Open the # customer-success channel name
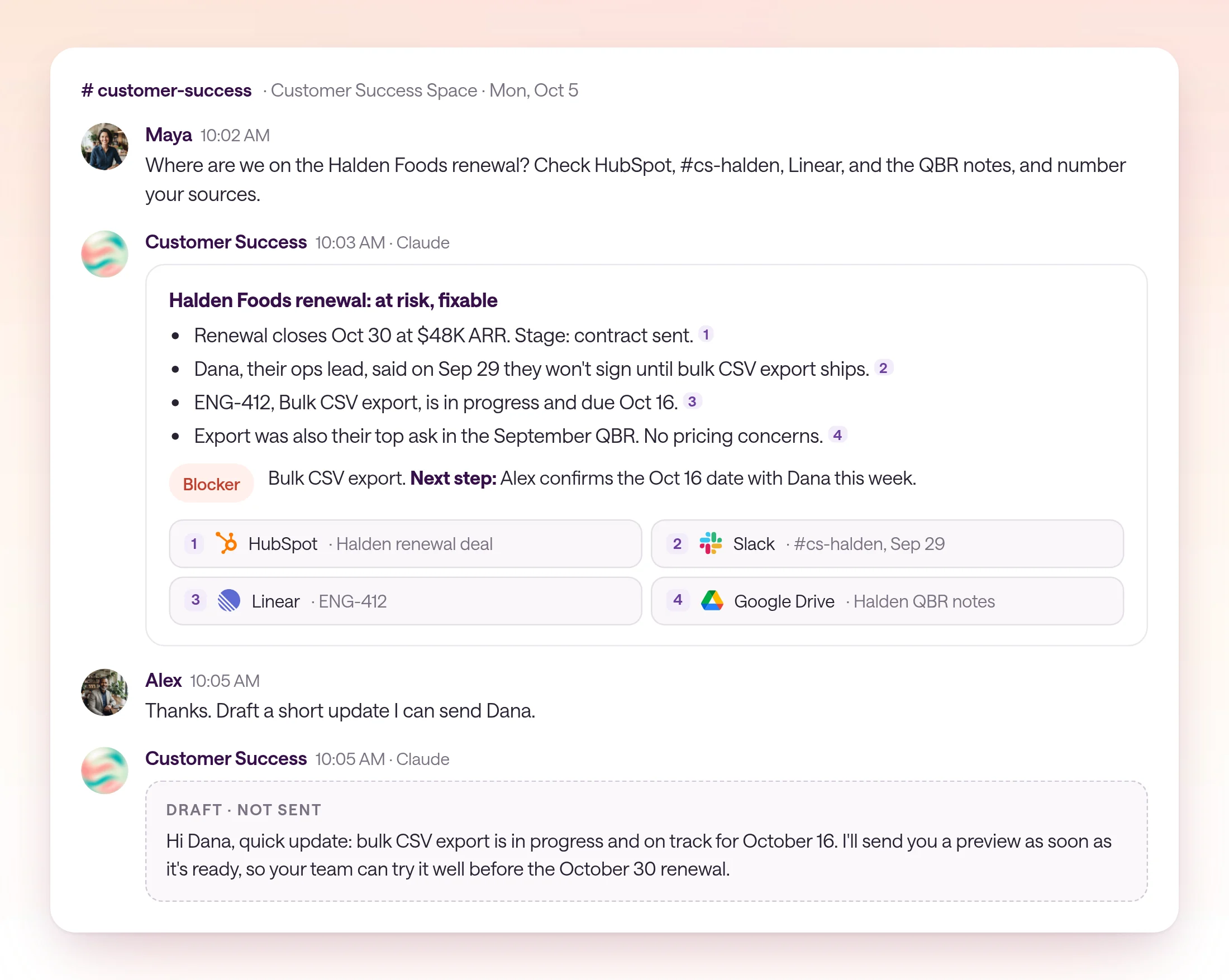 [166, 90]
